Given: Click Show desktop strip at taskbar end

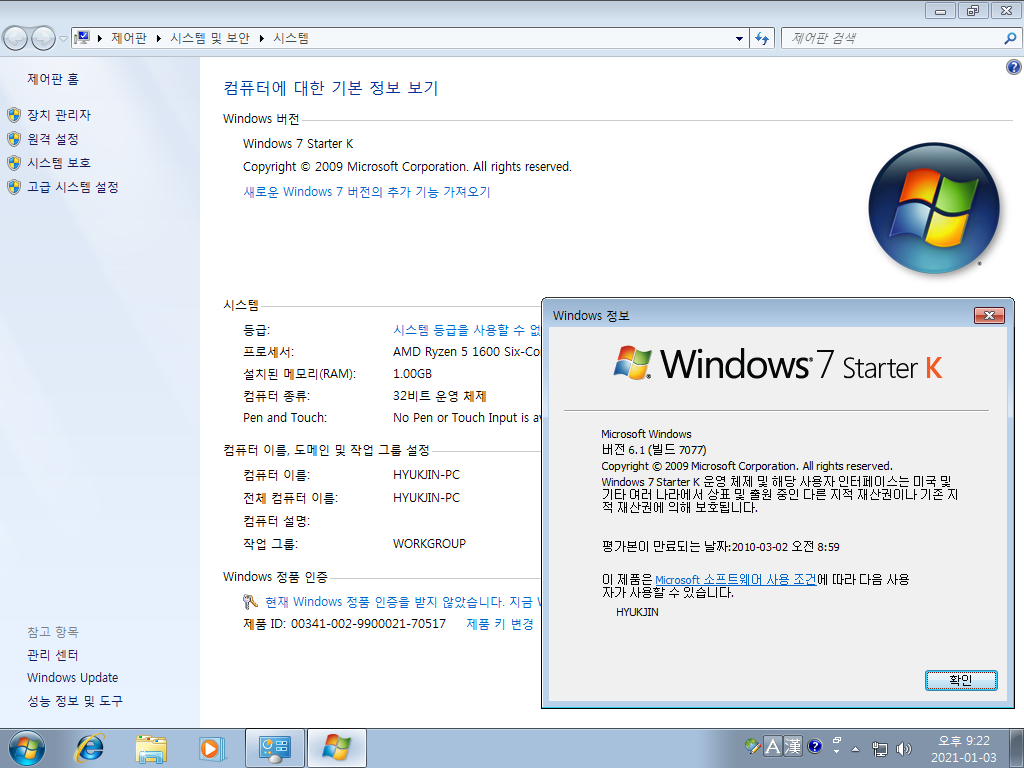Looking at the screenshot, I should point(1018,748).
